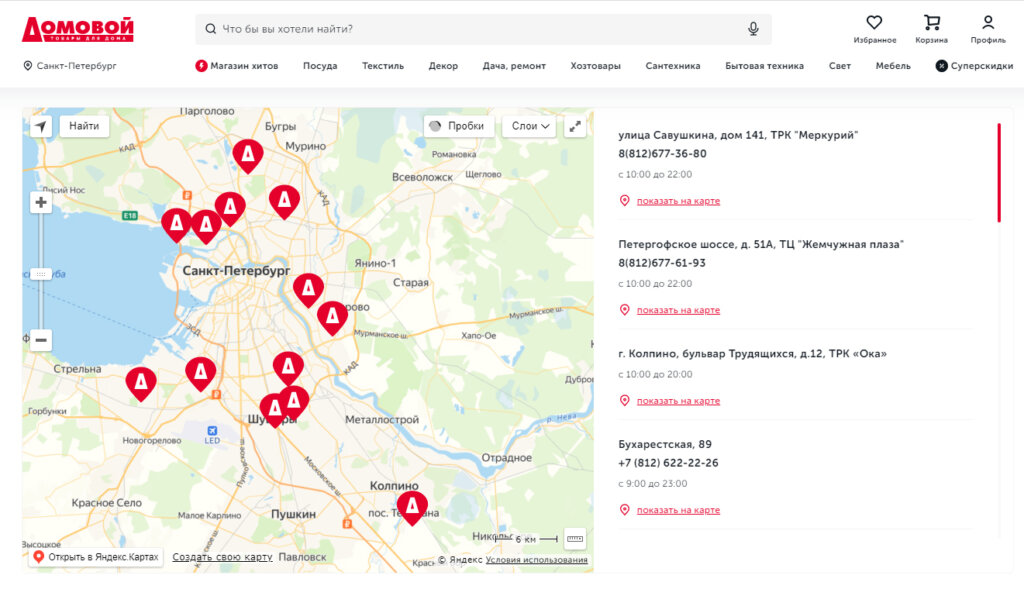This screenshot has width=1024, height=589.
Task: Open the Корзина shopping cart
Action: (933, 22)
